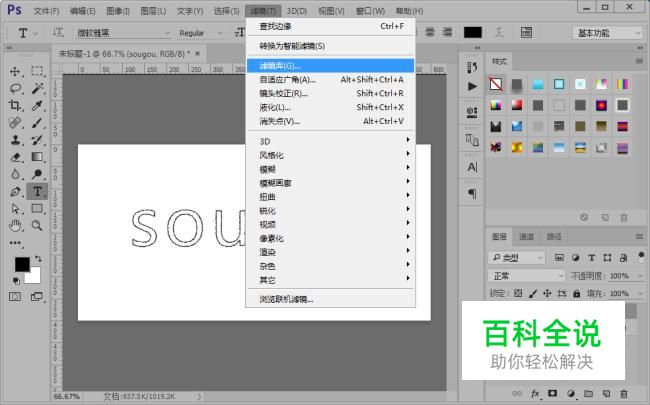The height and width of the screenshot is (405, 650).
Task: Choose 滤镜库(G)... from the filter menu
Action: 331,65
